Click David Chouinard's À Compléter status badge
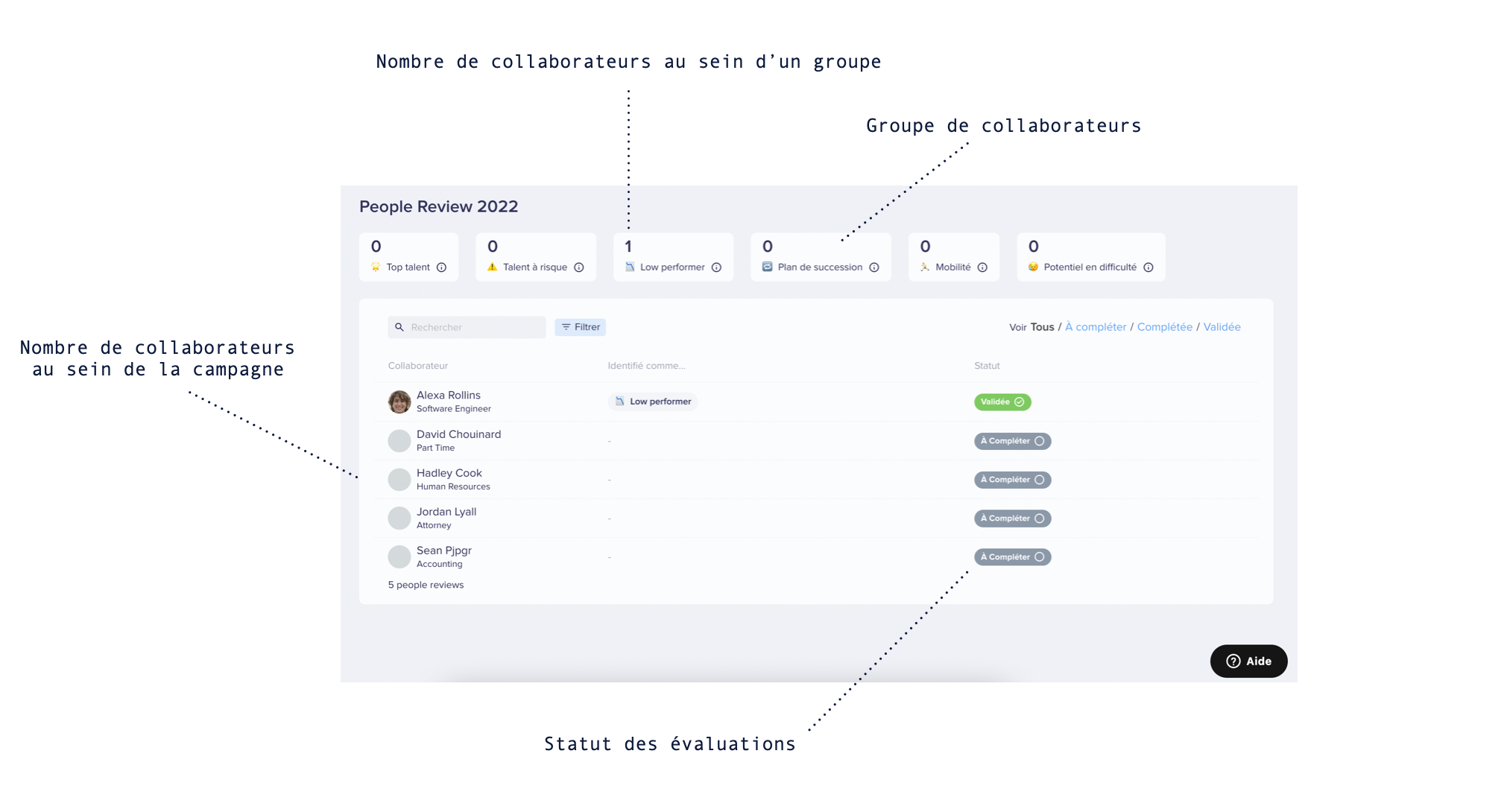The width and height of the screenshot is (1510, 812). click(x=1012, y=441)
